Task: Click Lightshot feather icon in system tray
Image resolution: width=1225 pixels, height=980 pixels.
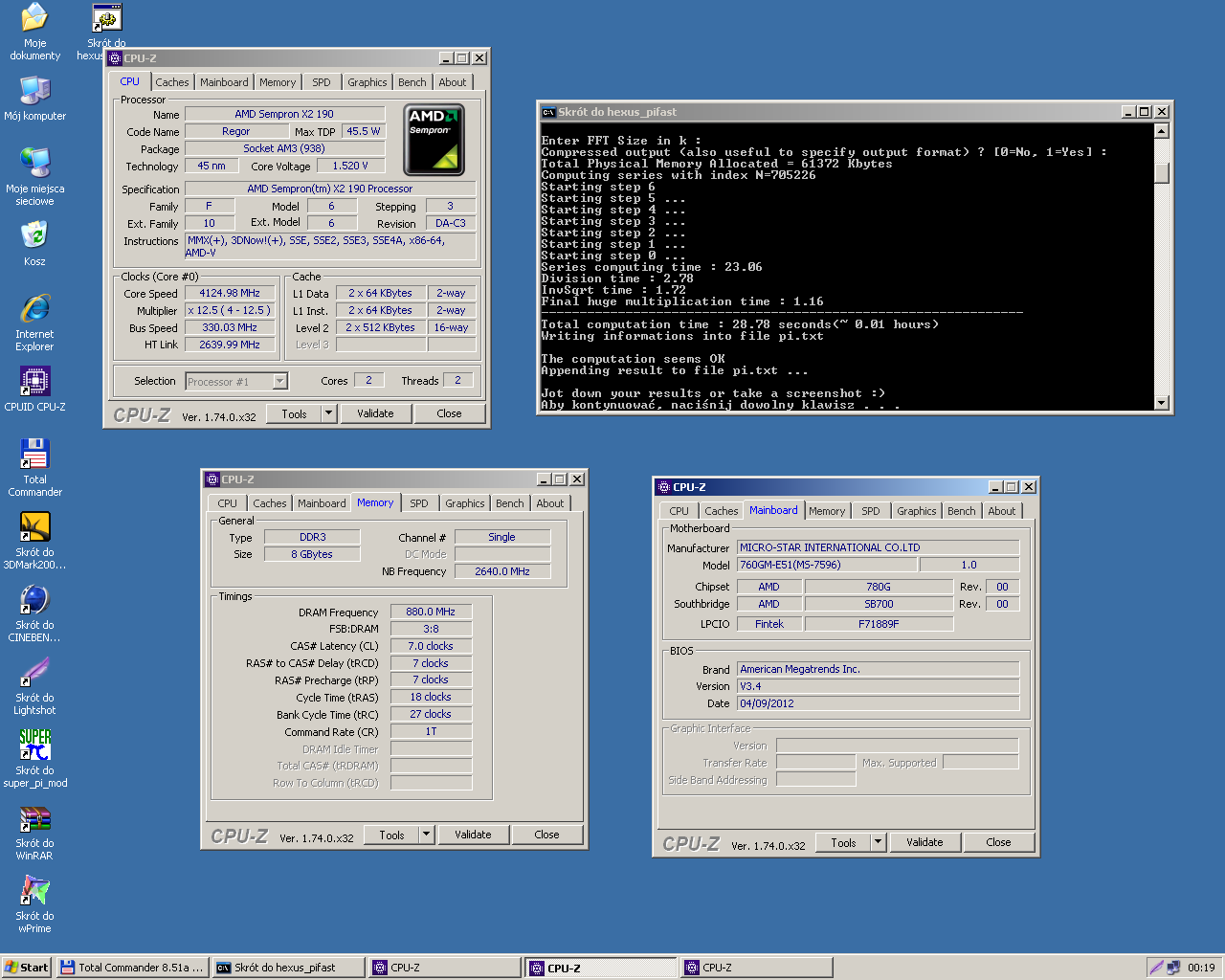Action: [x=1156, y=968]
